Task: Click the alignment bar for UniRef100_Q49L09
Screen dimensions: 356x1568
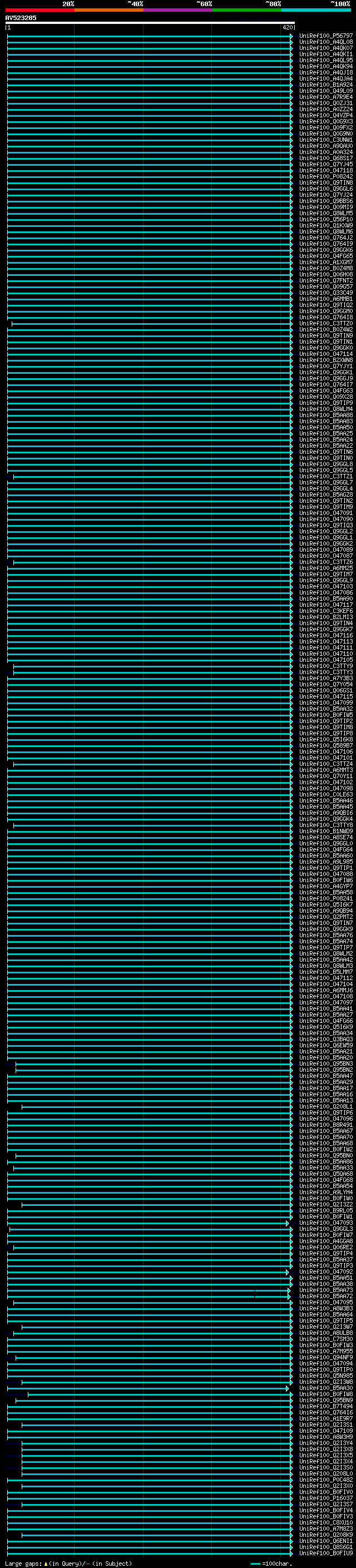Action: [x=150, y=91]
